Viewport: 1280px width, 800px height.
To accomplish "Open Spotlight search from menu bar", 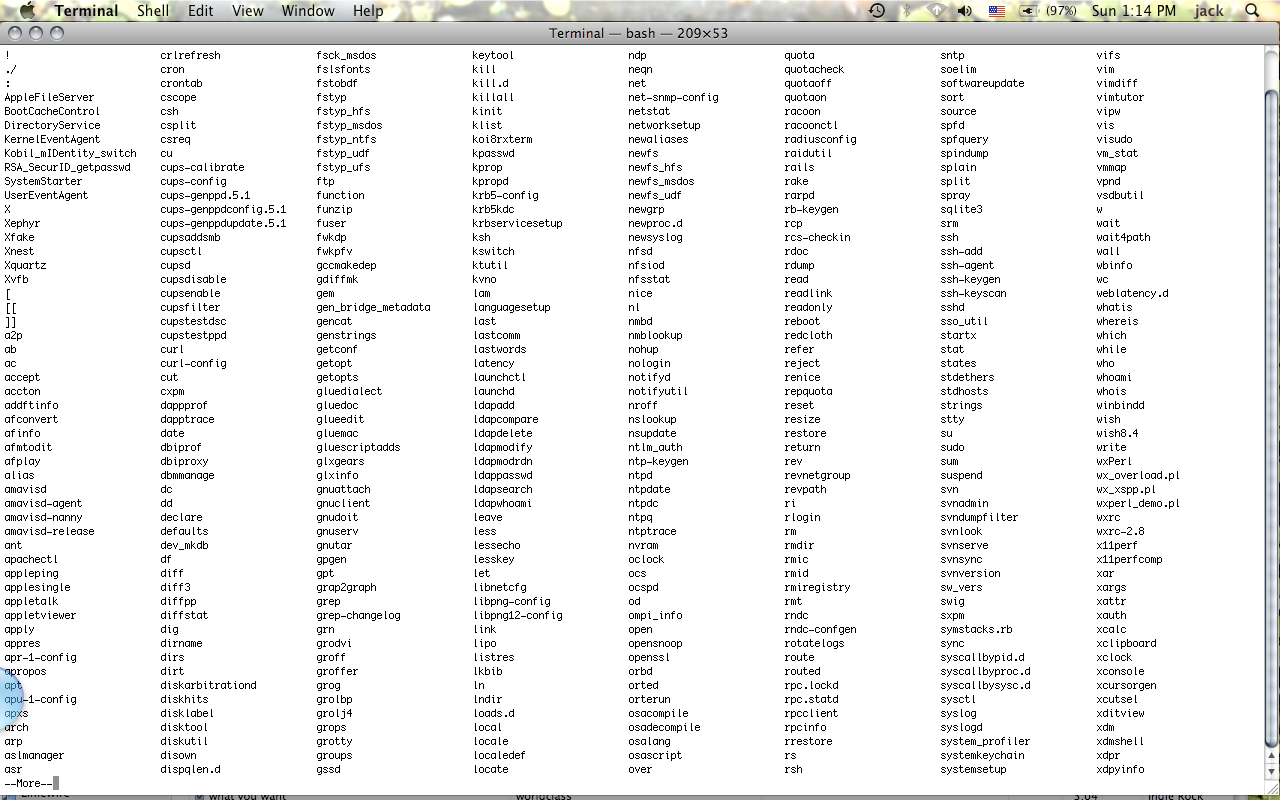I will pos(1252,11).
